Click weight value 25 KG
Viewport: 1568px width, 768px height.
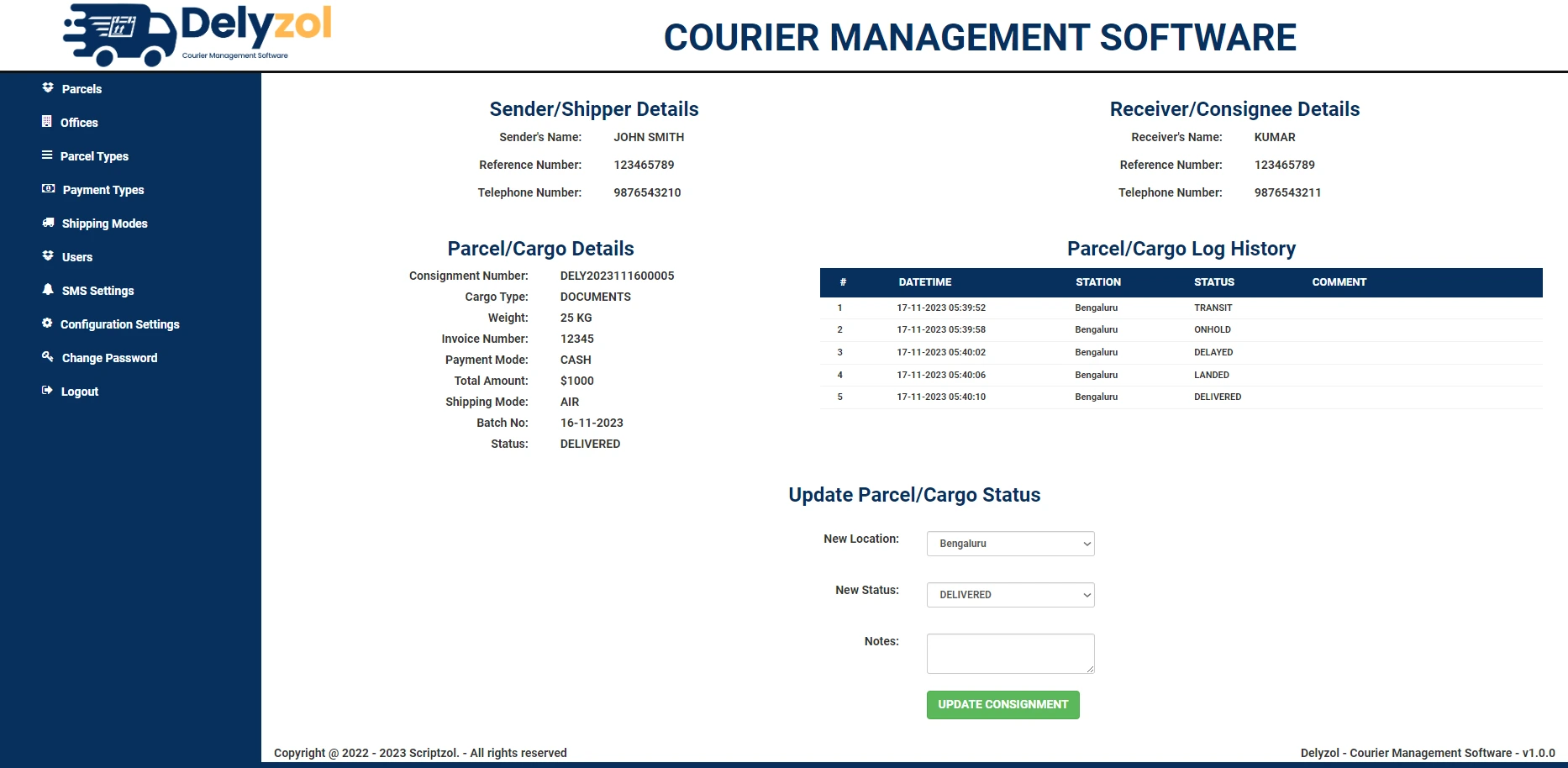point(576,318)
